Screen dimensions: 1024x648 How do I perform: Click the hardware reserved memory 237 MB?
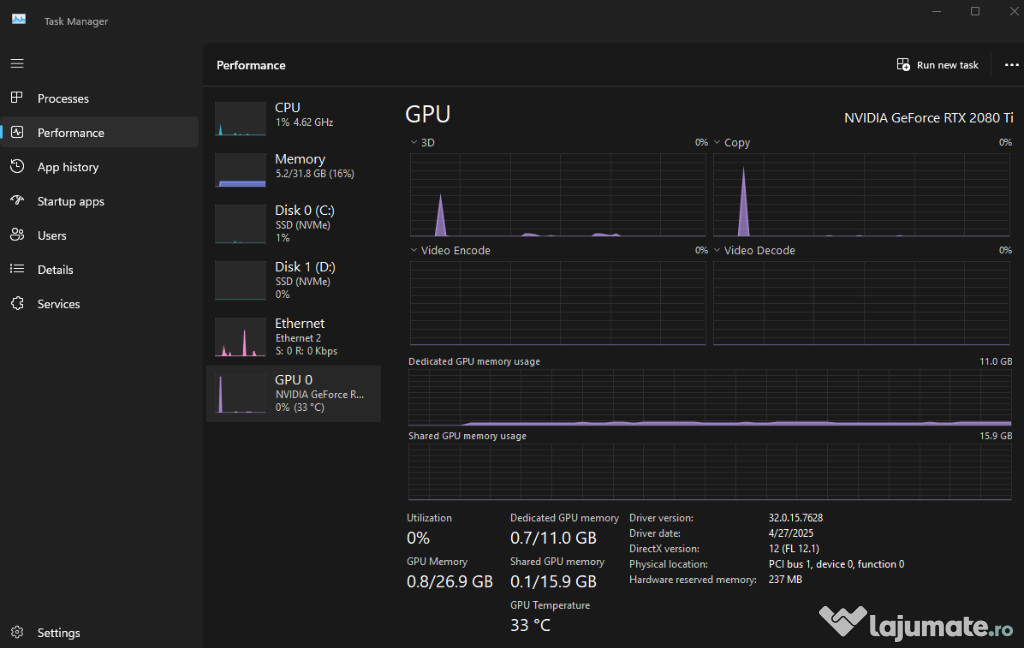click(x=785, y=579)
